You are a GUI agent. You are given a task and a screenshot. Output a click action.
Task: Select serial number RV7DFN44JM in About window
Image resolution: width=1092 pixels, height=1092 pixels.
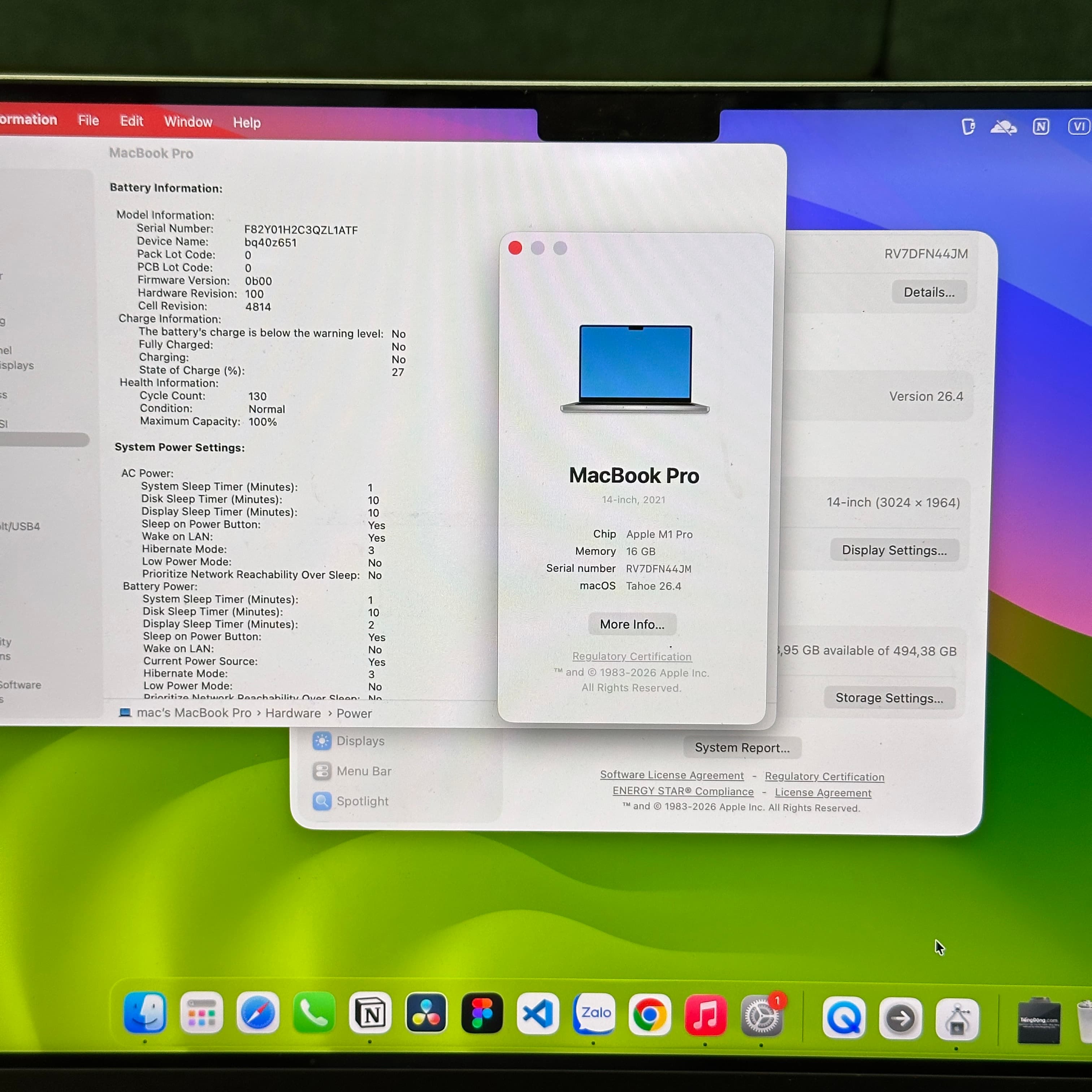(658, 569)
